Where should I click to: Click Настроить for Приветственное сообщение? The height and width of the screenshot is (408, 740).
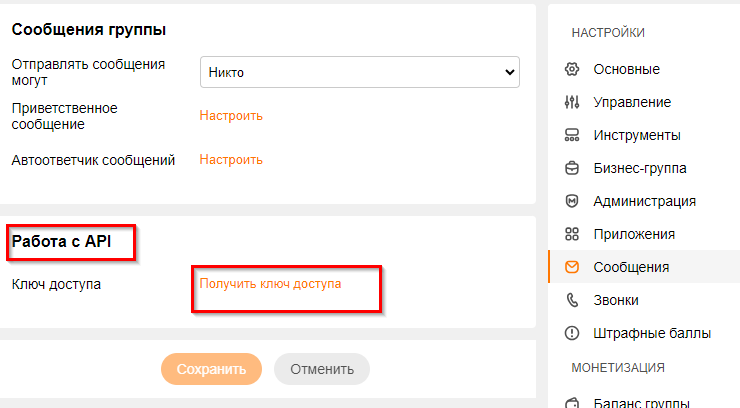[231, 116]
